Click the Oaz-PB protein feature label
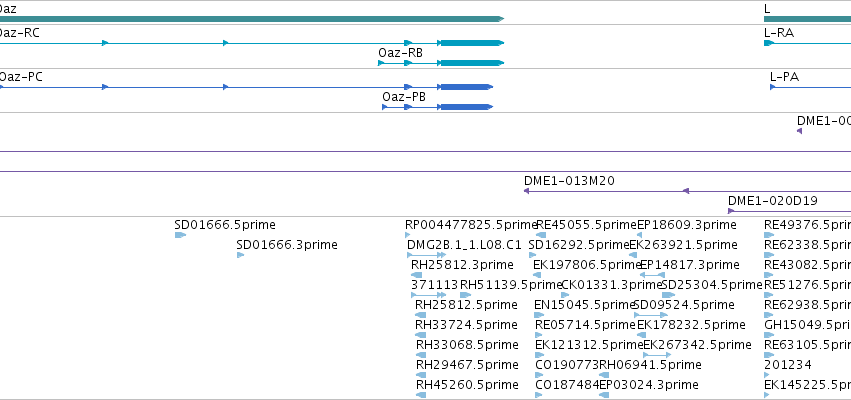Screen dimensions: 851x400 404,97
